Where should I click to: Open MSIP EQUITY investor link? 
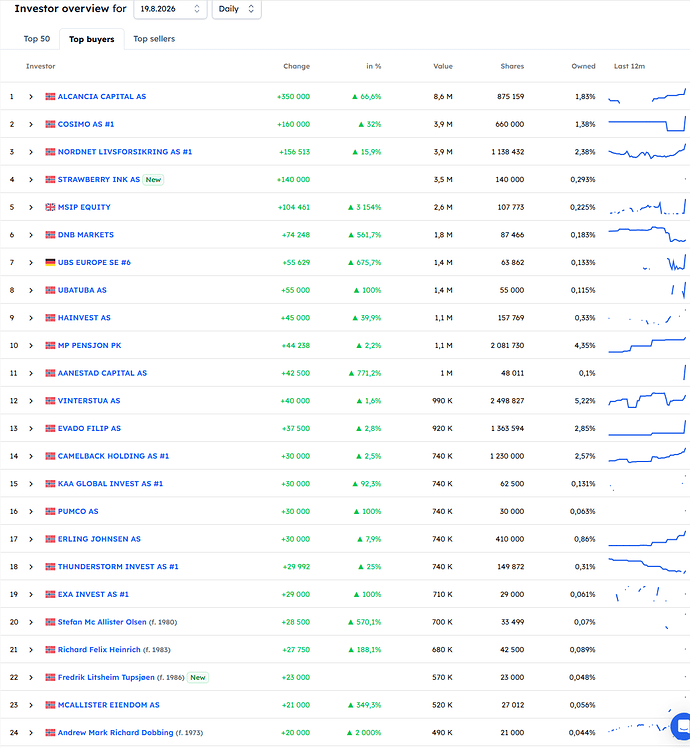[x=84, y=207]
